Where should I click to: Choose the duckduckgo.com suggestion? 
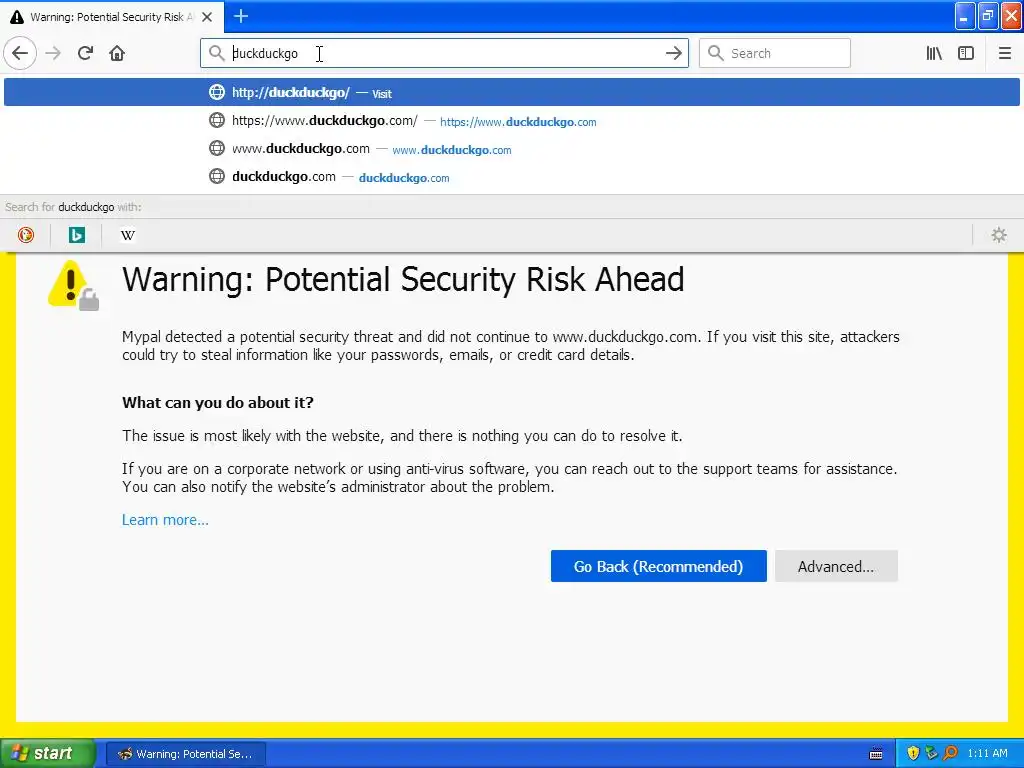coord(512,177)
